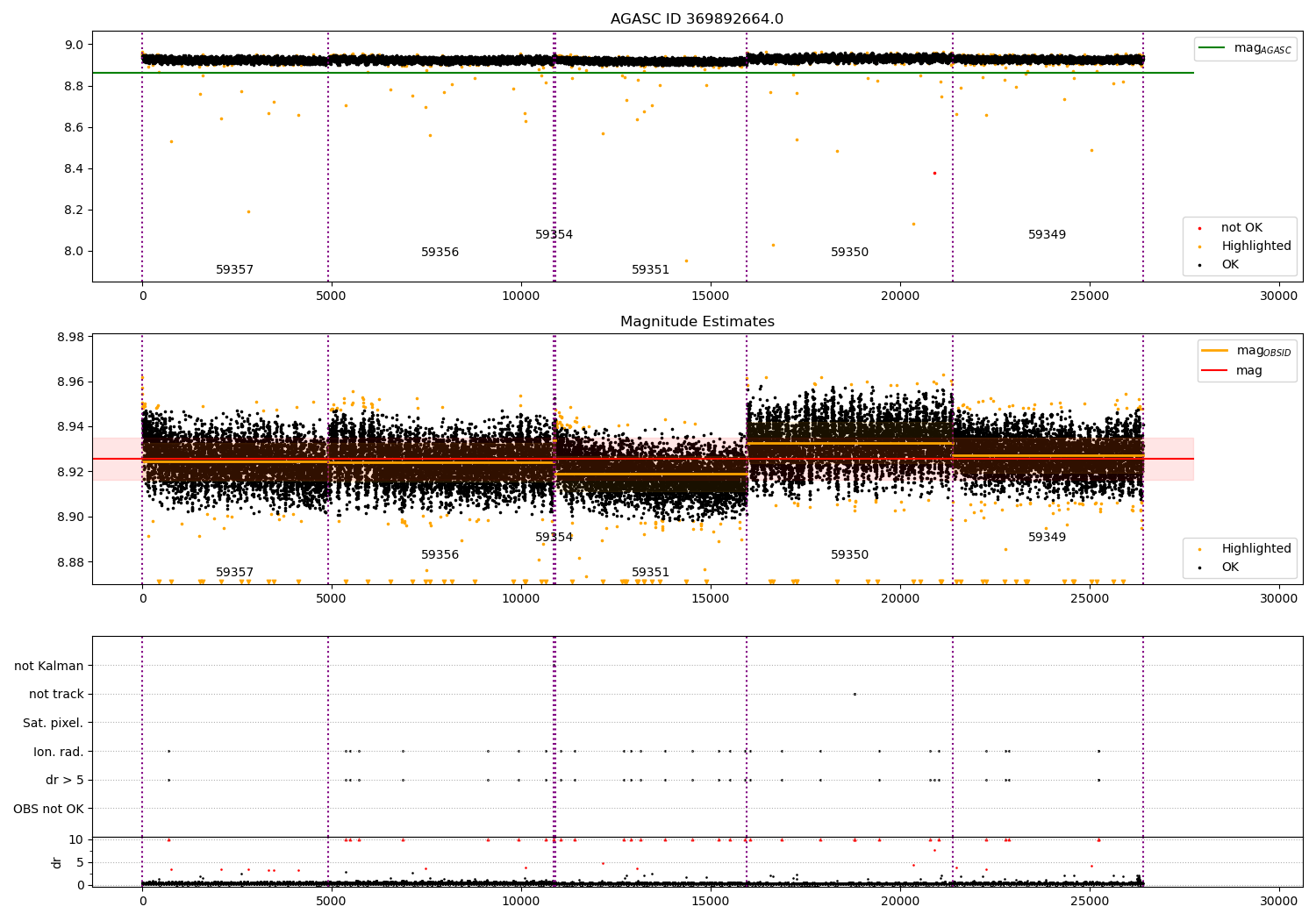Click the lone data point on the 'not track' row
The height and width of the screenshot is (921, 1316).
(855, 694)
